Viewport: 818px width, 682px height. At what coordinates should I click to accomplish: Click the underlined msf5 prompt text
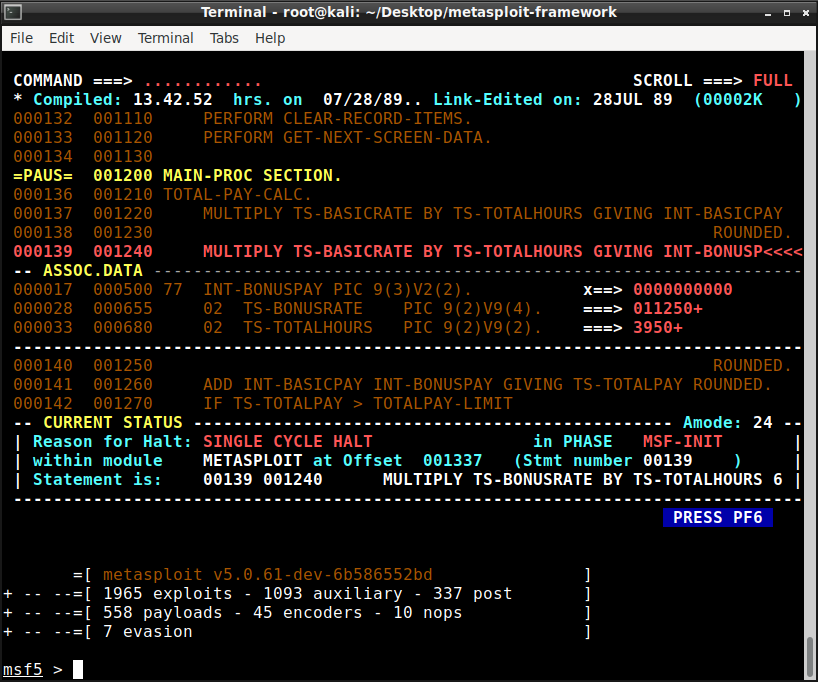(x=22, y=669)
